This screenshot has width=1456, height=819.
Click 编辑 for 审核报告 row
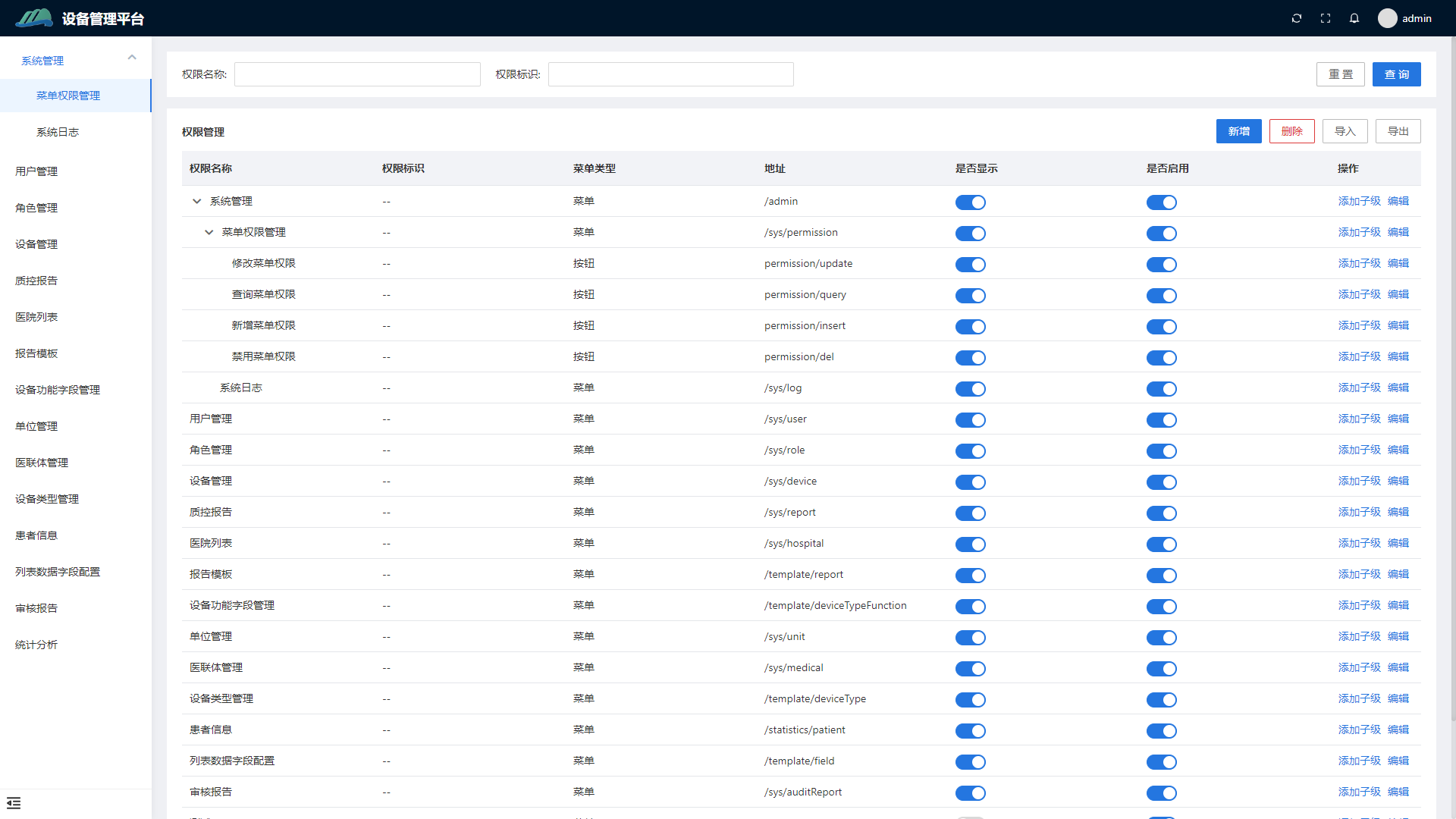pos(1398,792)
